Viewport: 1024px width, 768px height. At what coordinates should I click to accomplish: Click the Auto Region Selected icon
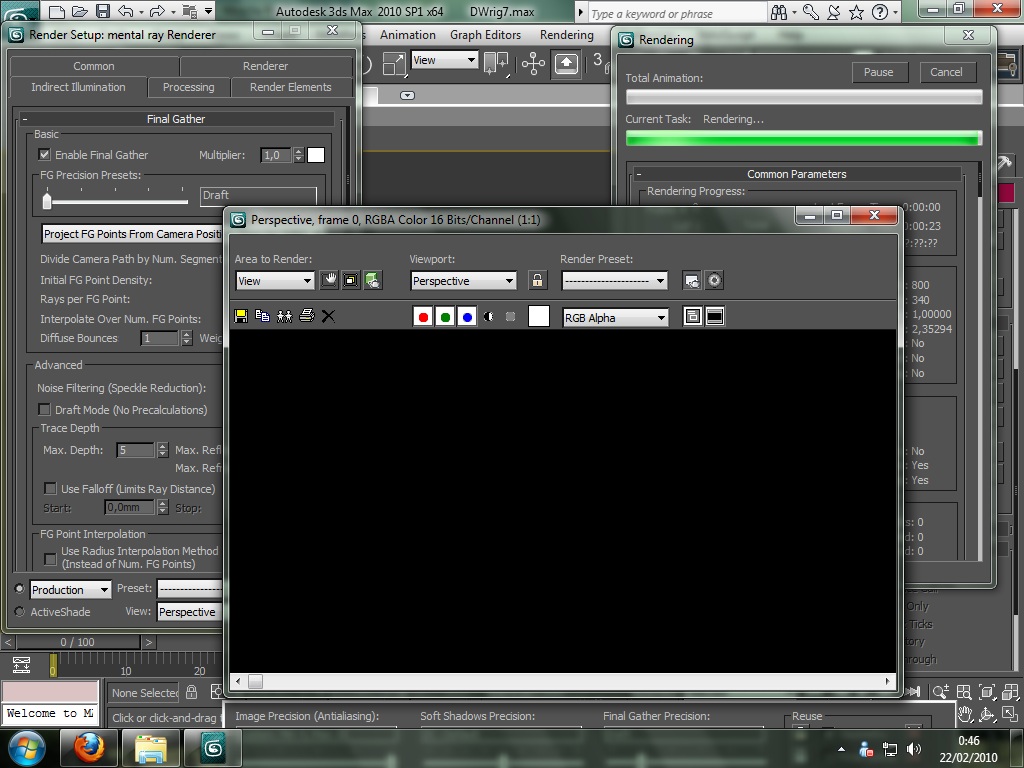pos(351,280)
